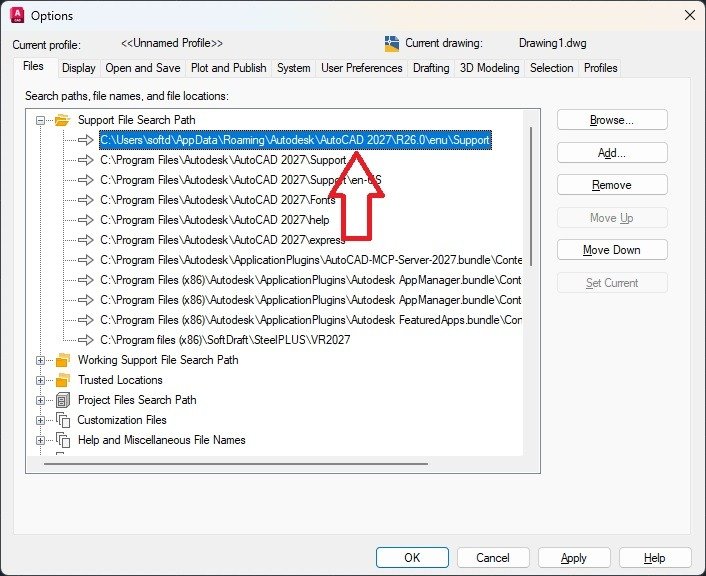Open the Open and Save tab
The width and height of the screenshot is (706, 576).
pyautogui.click(x=143, y=68)
